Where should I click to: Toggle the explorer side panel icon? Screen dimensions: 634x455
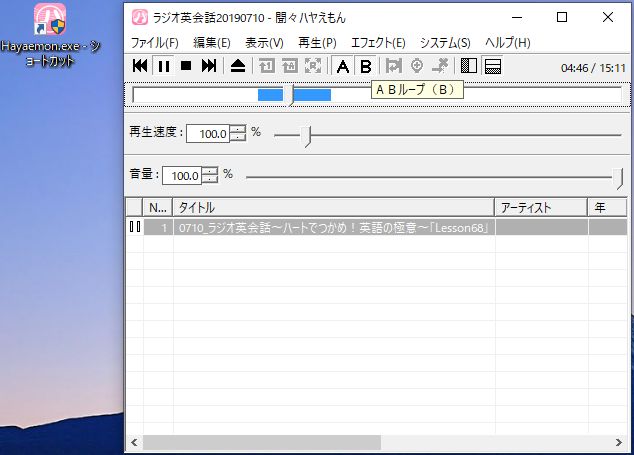pyautogui.click(x=469, y=66)
